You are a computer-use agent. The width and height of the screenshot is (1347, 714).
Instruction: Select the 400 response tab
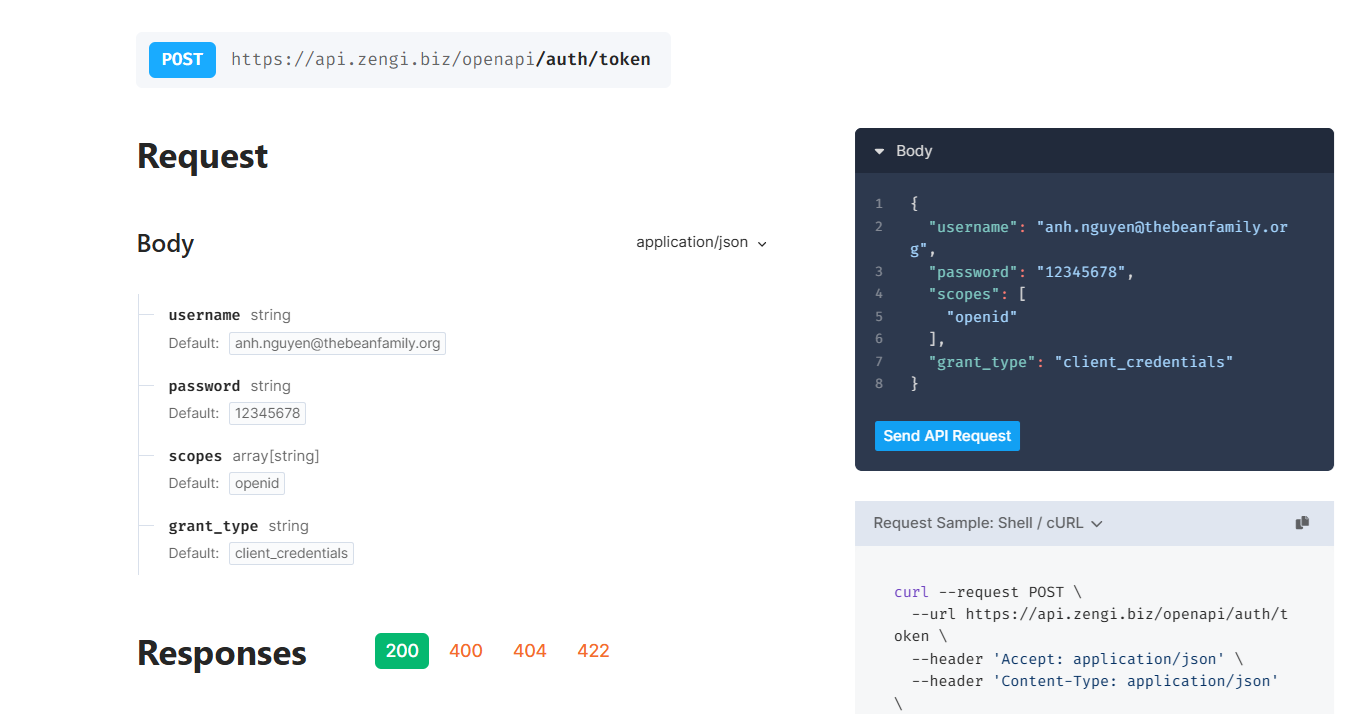pos(466,651)
